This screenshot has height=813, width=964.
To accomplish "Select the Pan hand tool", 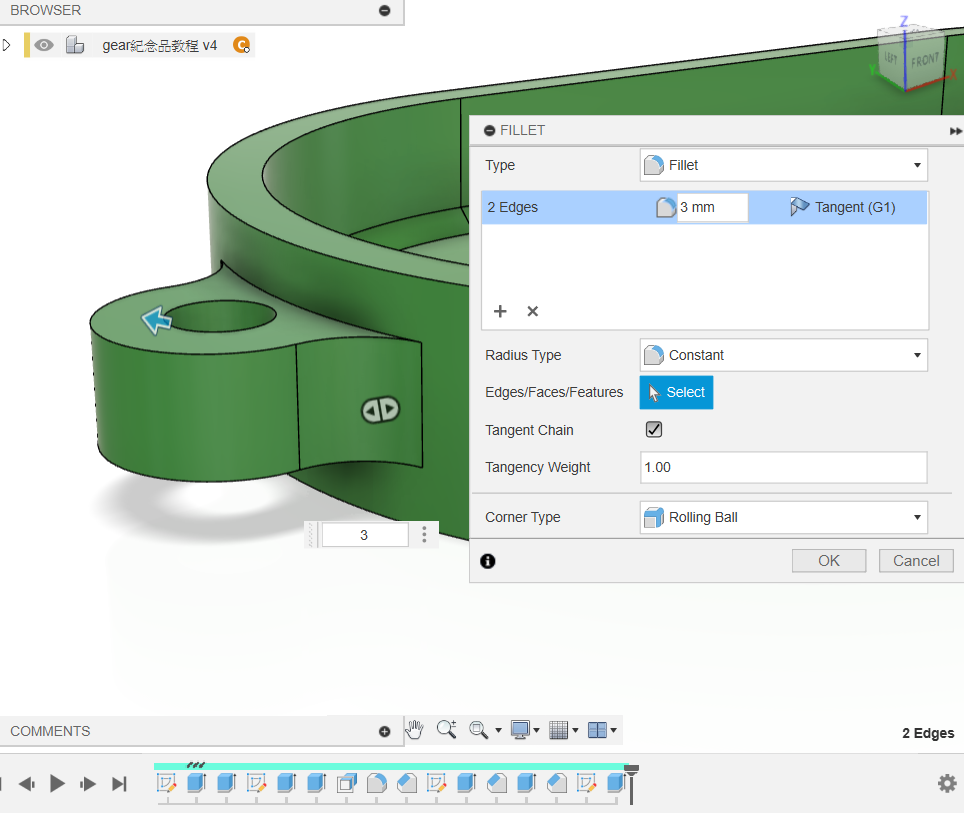I will (x=415, y=730).
